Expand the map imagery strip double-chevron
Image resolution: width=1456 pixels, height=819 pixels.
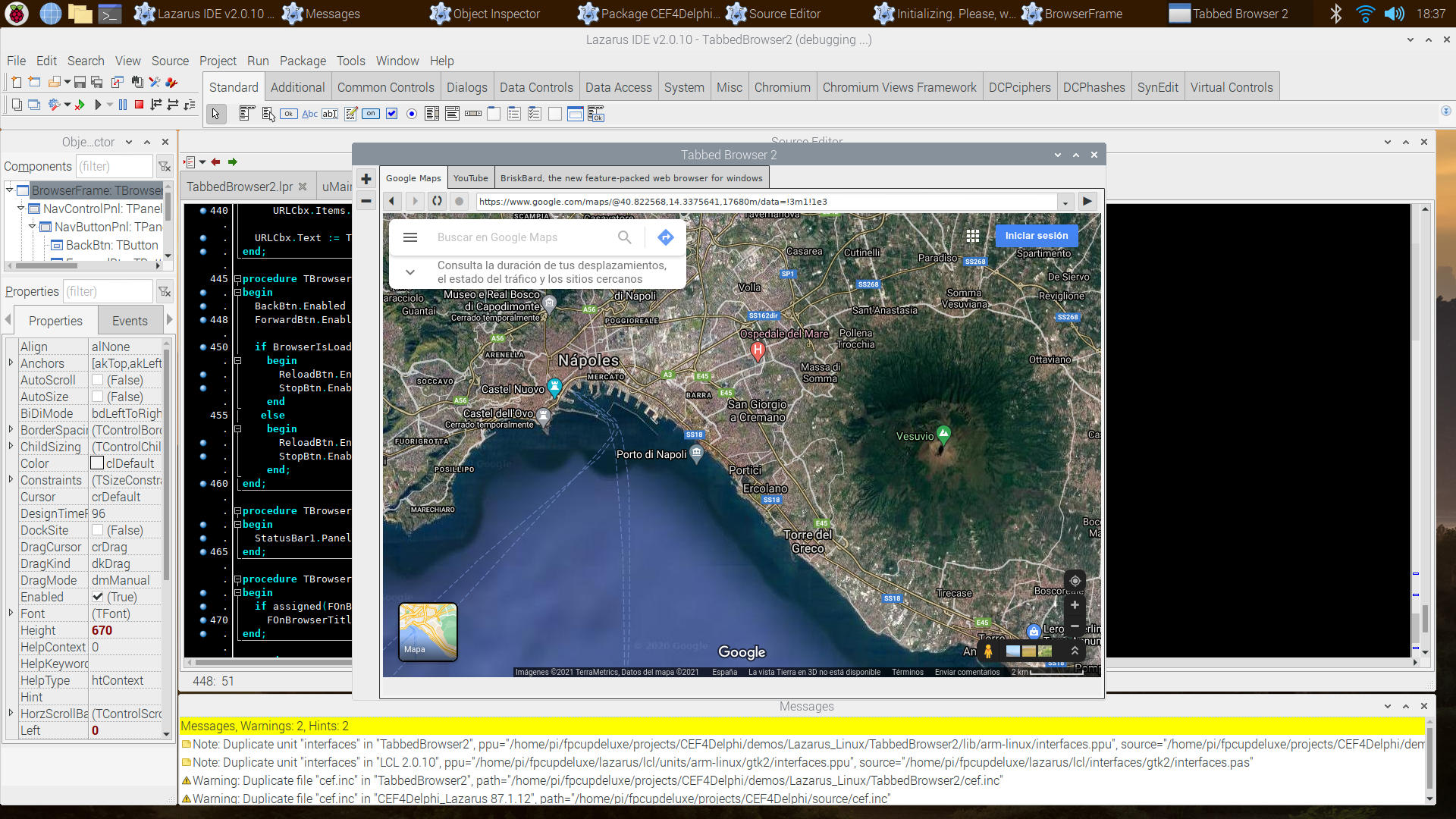click(x=1075, y=651)
